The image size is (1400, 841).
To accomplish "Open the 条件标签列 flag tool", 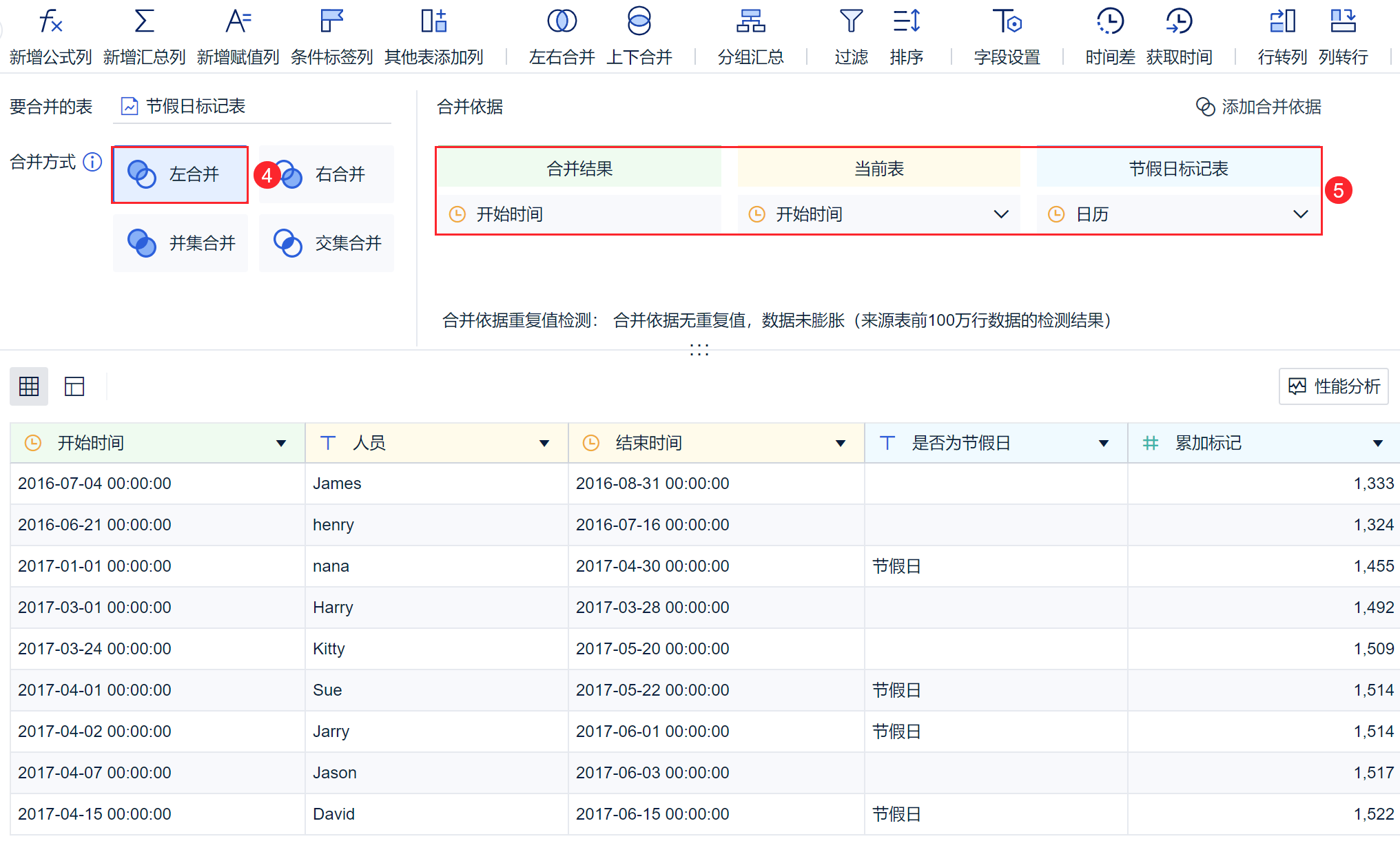I will pos(331,21).
